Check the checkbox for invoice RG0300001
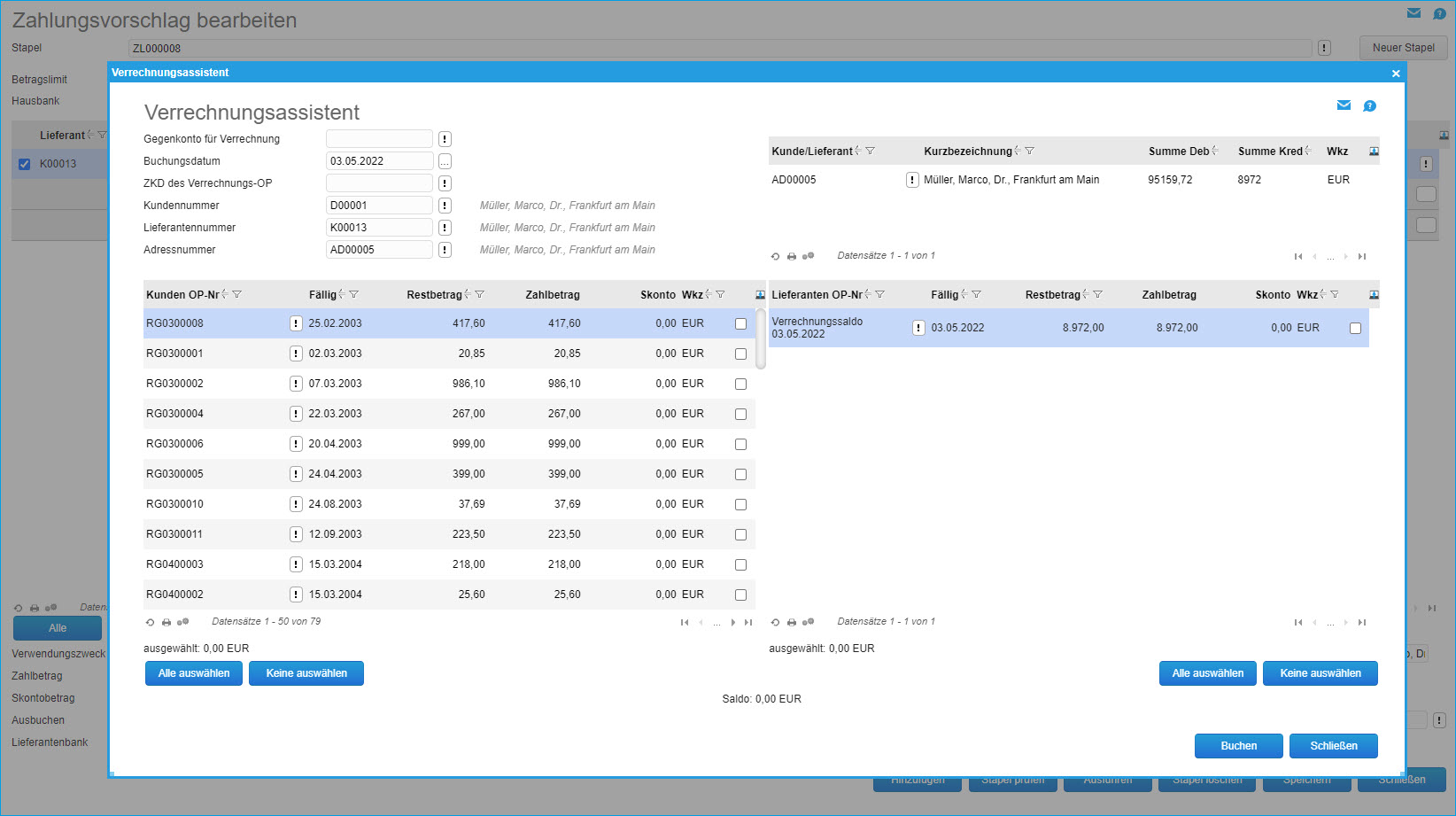1456x816 pixels. coord(740,354)
